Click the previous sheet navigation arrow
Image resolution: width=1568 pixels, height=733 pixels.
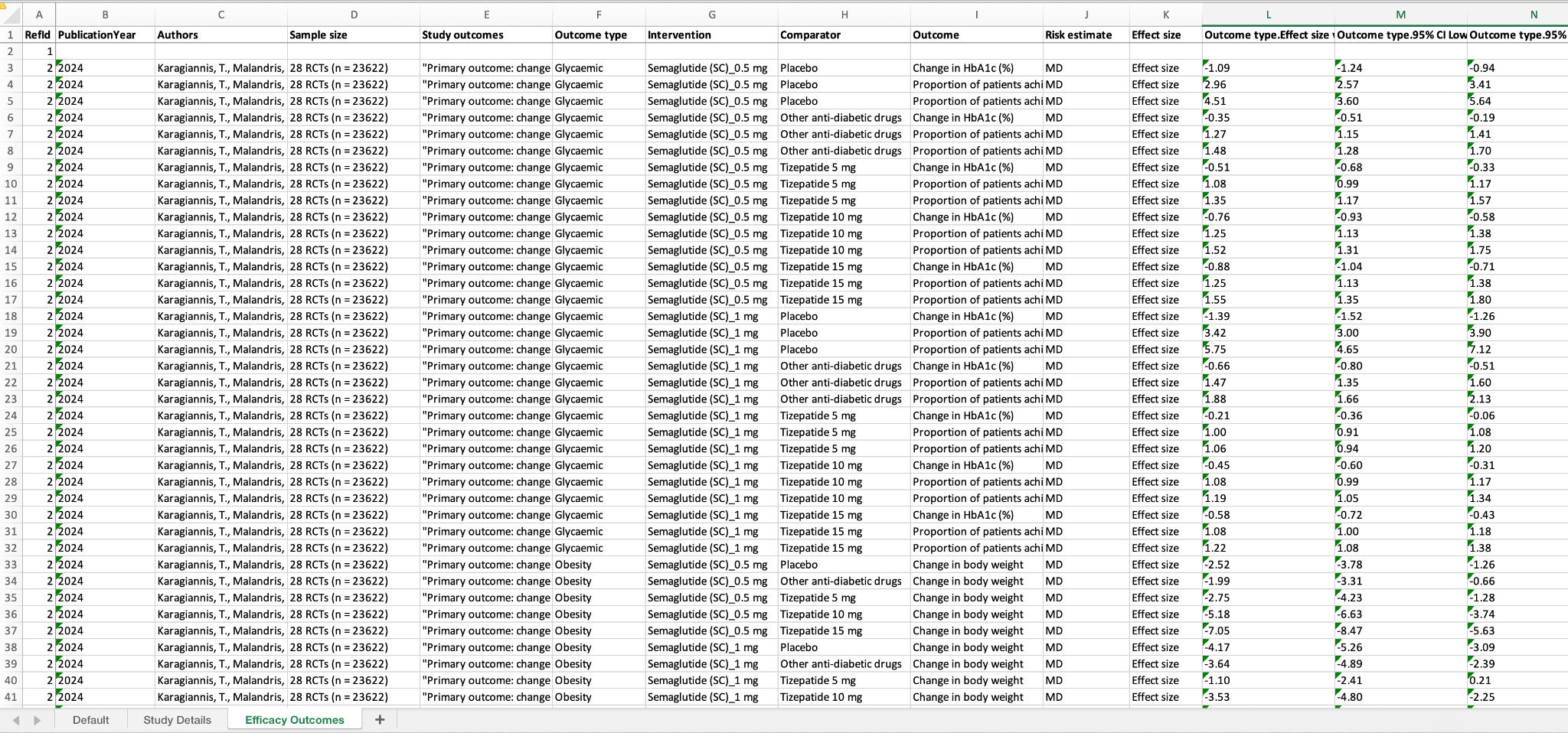[16, 720]
